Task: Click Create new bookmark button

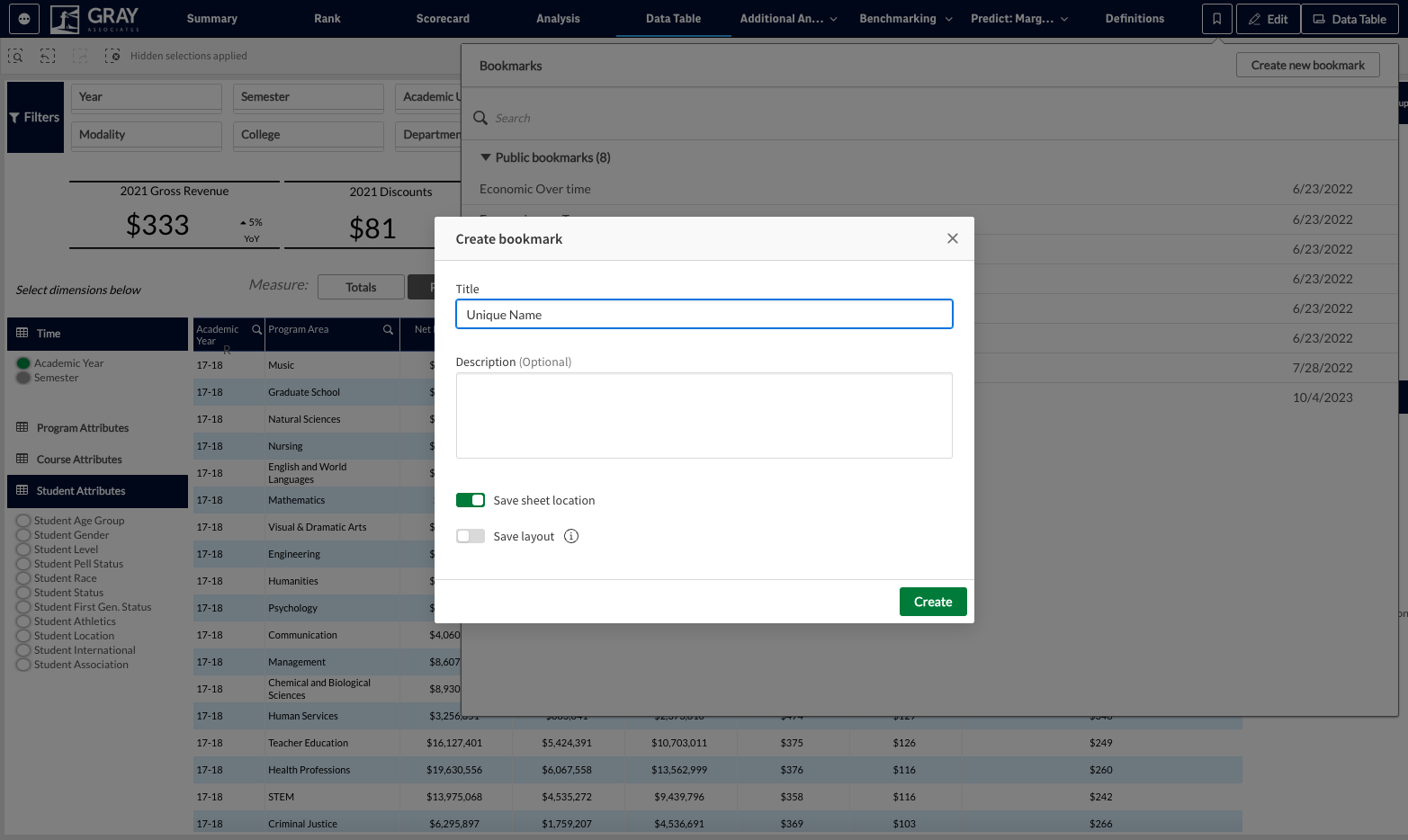Action: (1307, 65)
